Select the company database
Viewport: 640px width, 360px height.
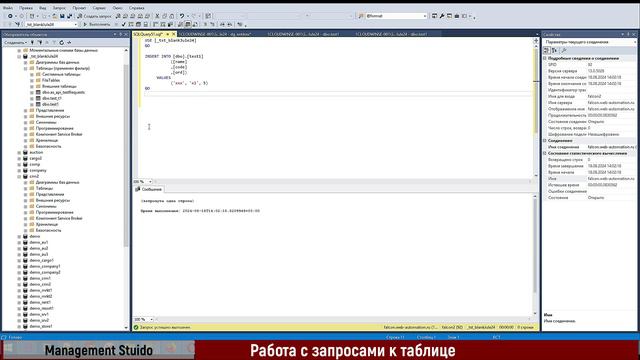[38, 170]
